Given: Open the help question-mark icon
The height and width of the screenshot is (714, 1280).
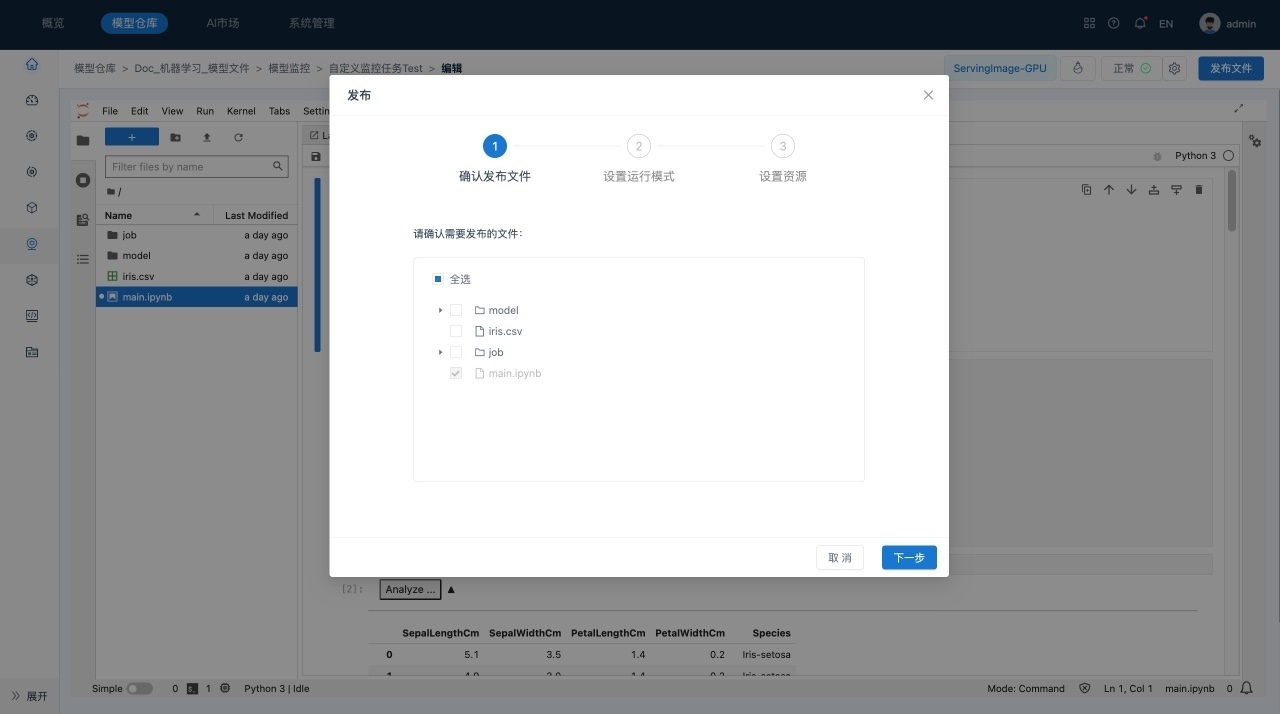Looking at the screenshot, I should pos(1114,23).
